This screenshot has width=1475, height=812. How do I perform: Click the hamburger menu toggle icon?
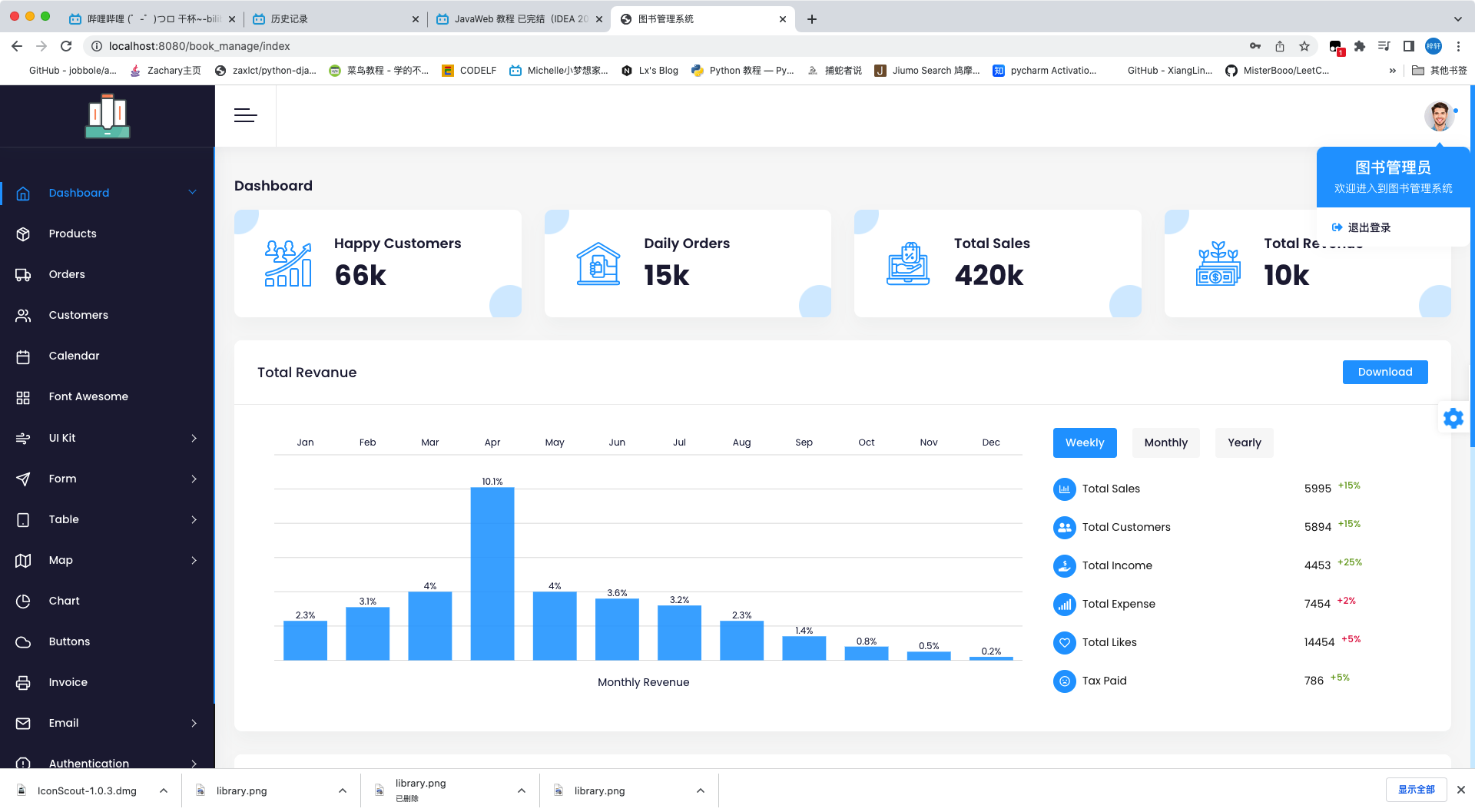[x=245, y=116]
